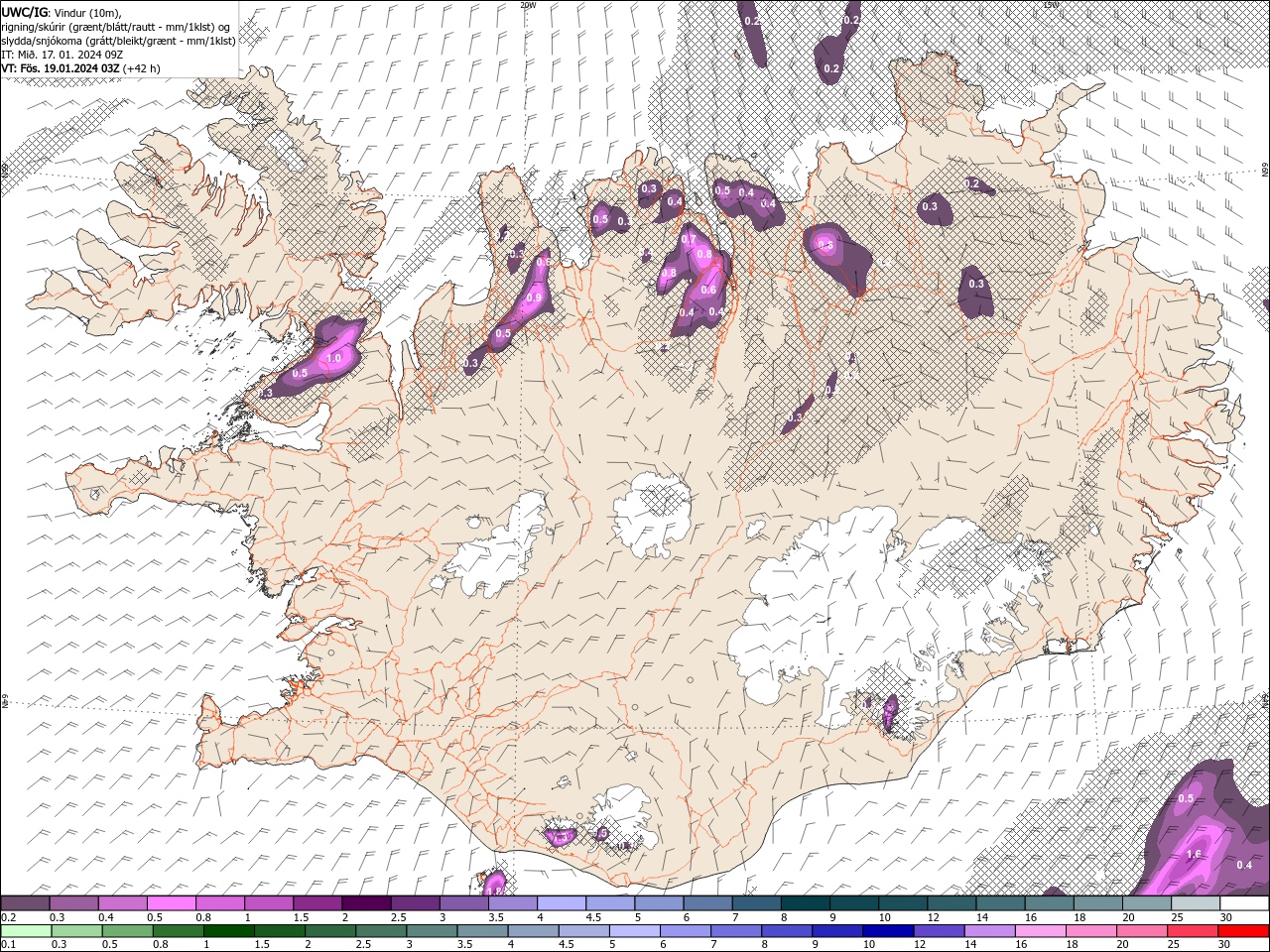Select the 0.5 green swatch in lower legend
1270x952 pixels.
(127, 931)
